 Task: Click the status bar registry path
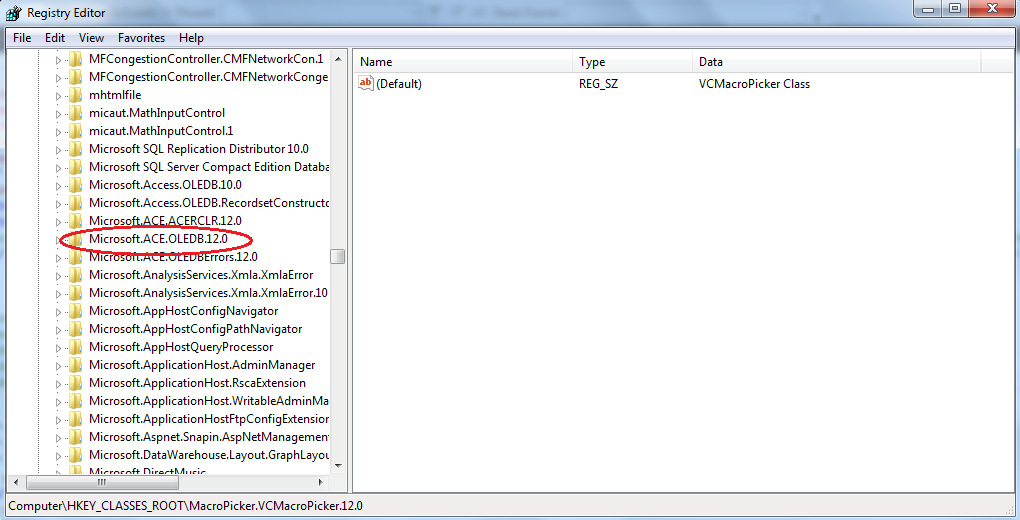tap(185, 506)
